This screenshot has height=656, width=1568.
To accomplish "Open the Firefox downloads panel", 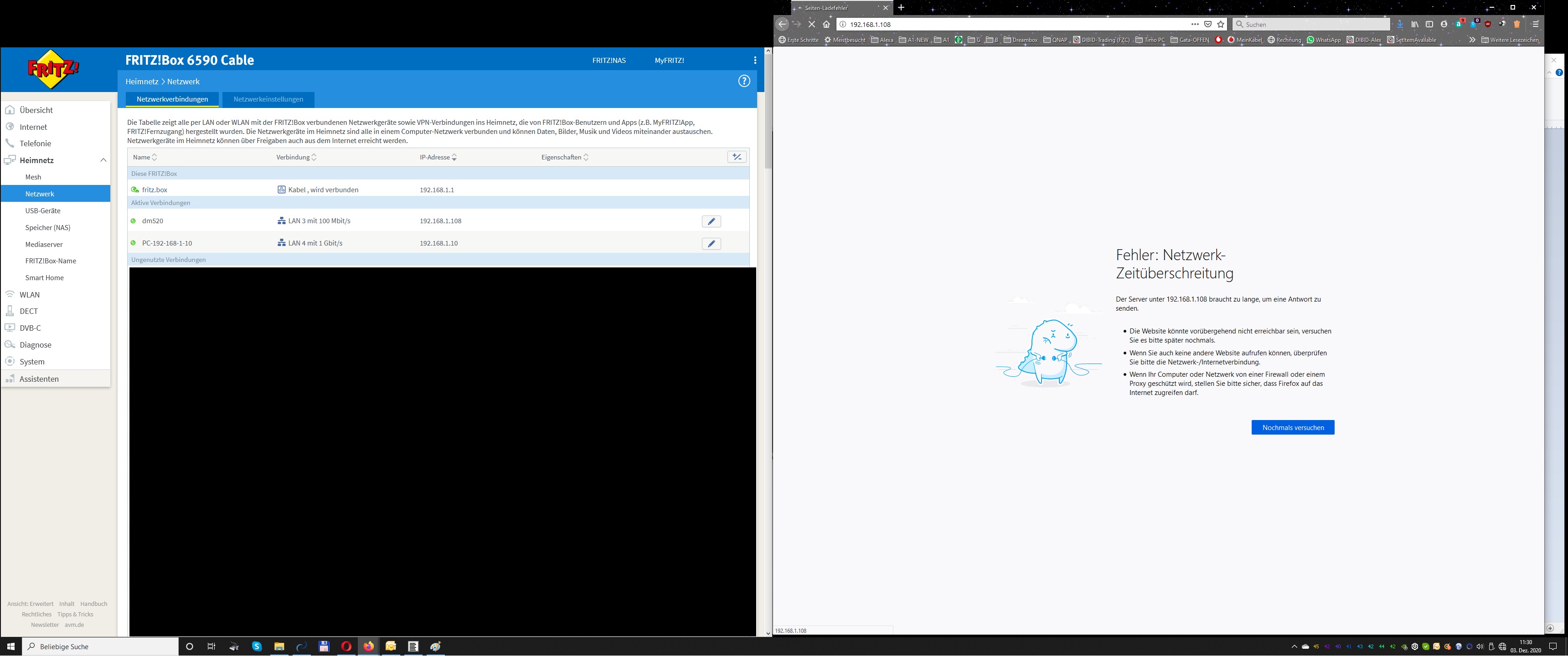I will tap(1400, 24).
